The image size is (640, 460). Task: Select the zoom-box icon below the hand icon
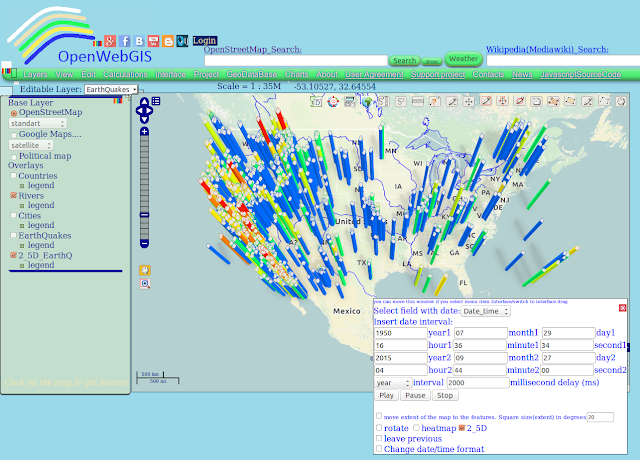[145, 283]
